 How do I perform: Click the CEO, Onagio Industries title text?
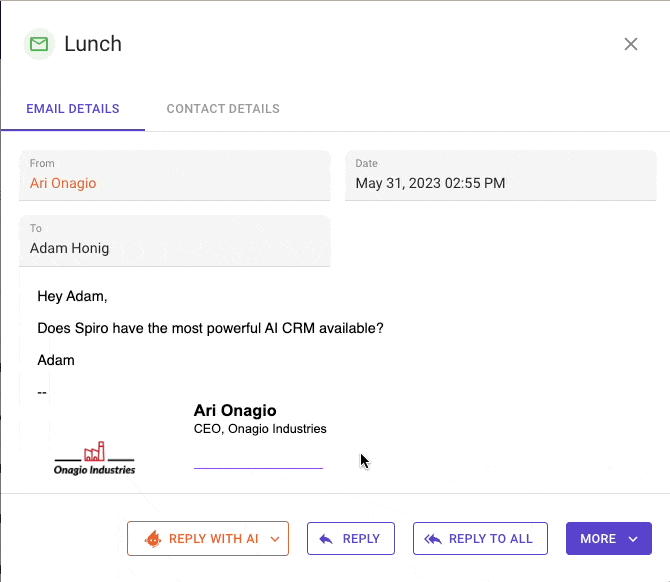pos(260,429)
